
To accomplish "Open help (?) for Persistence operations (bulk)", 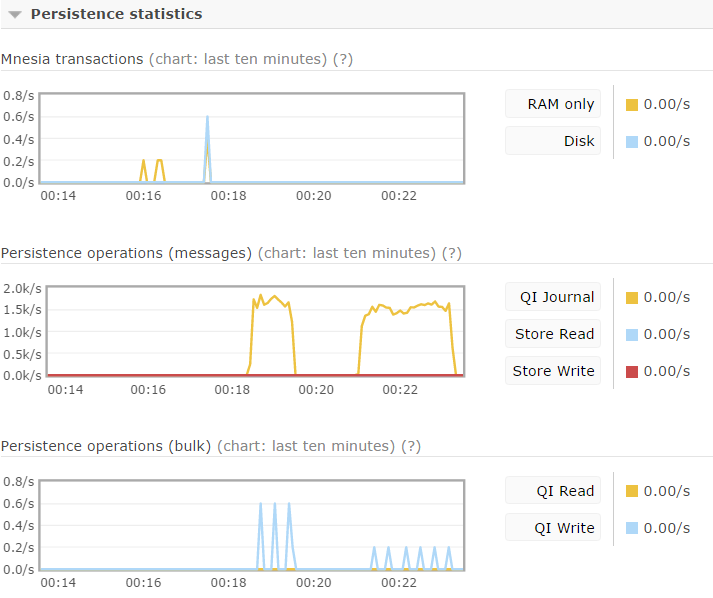I will pyautogui.click(x=410, y=446).
